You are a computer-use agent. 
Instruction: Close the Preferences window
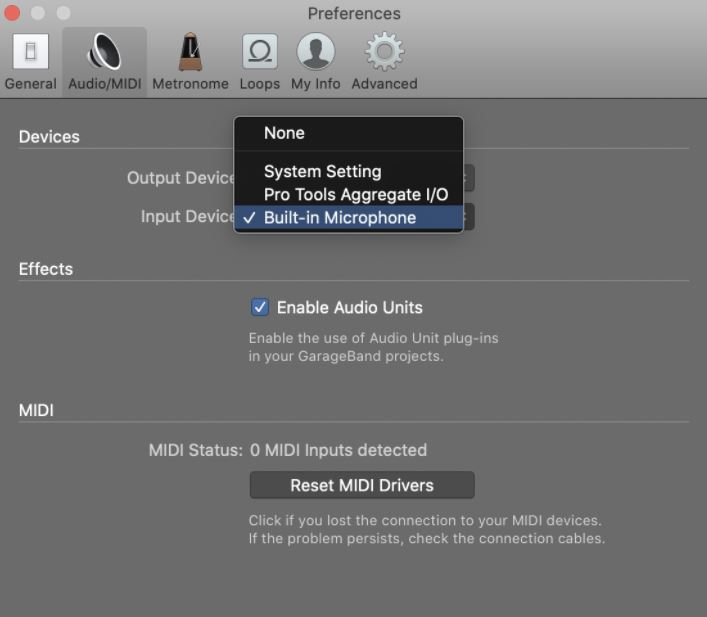coord(12,13)
